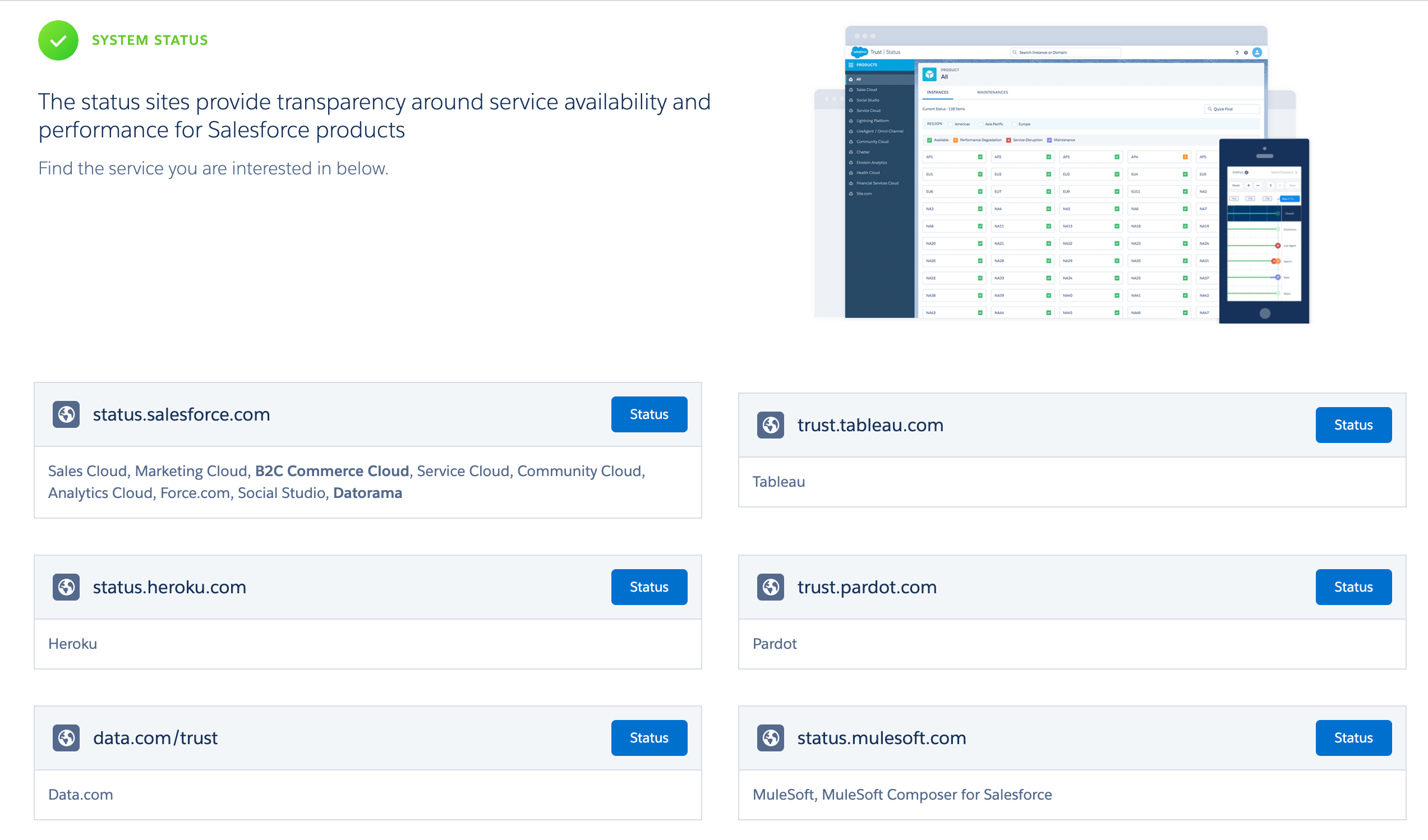This screenshot has width=1428, height=840.
Task: Click the globe icon beside data.com/trust
Action: [x=66, y=738]
